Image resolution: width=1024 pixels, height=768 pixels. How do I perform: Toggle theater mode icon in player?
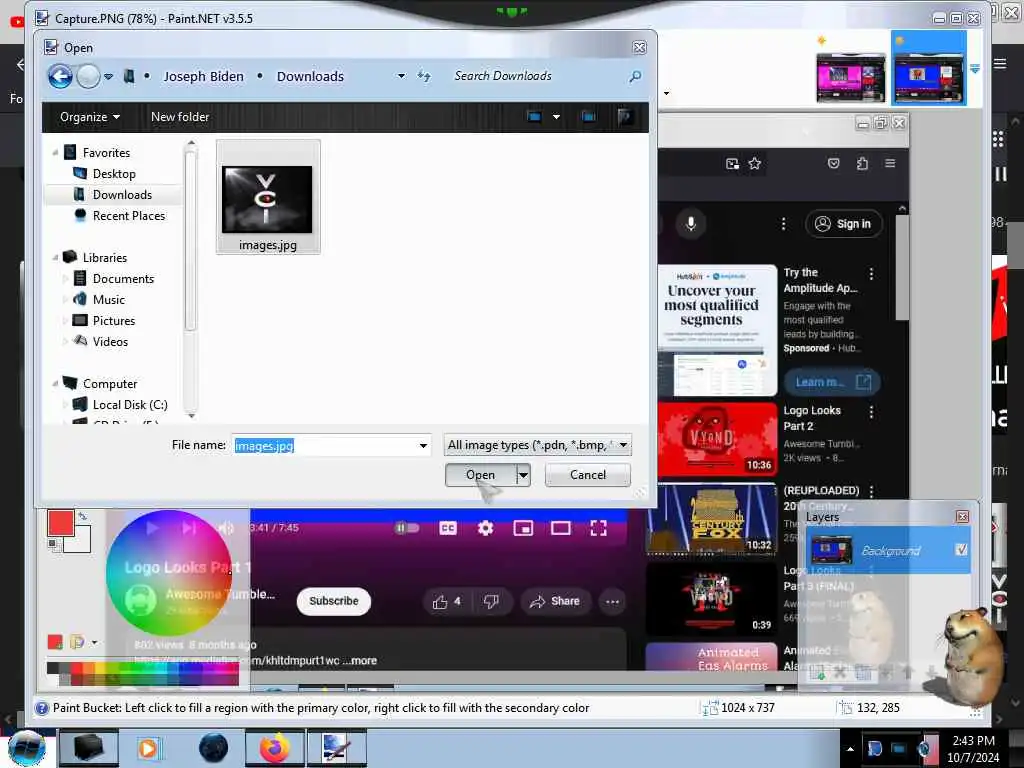[x=560, y=528]
